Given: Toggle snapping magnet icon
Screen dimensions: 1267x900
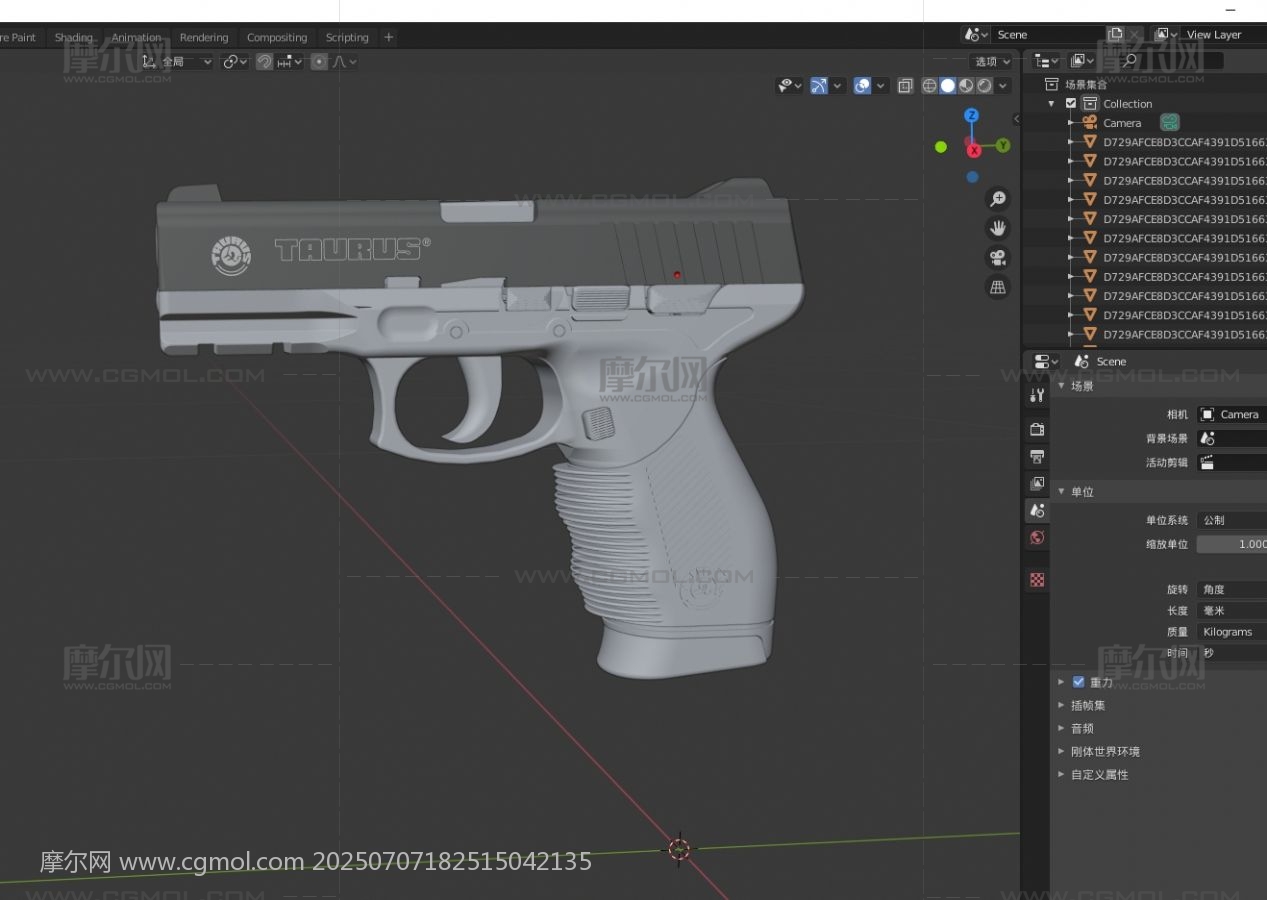Looking at the screenshot, I should click(264, 62).
